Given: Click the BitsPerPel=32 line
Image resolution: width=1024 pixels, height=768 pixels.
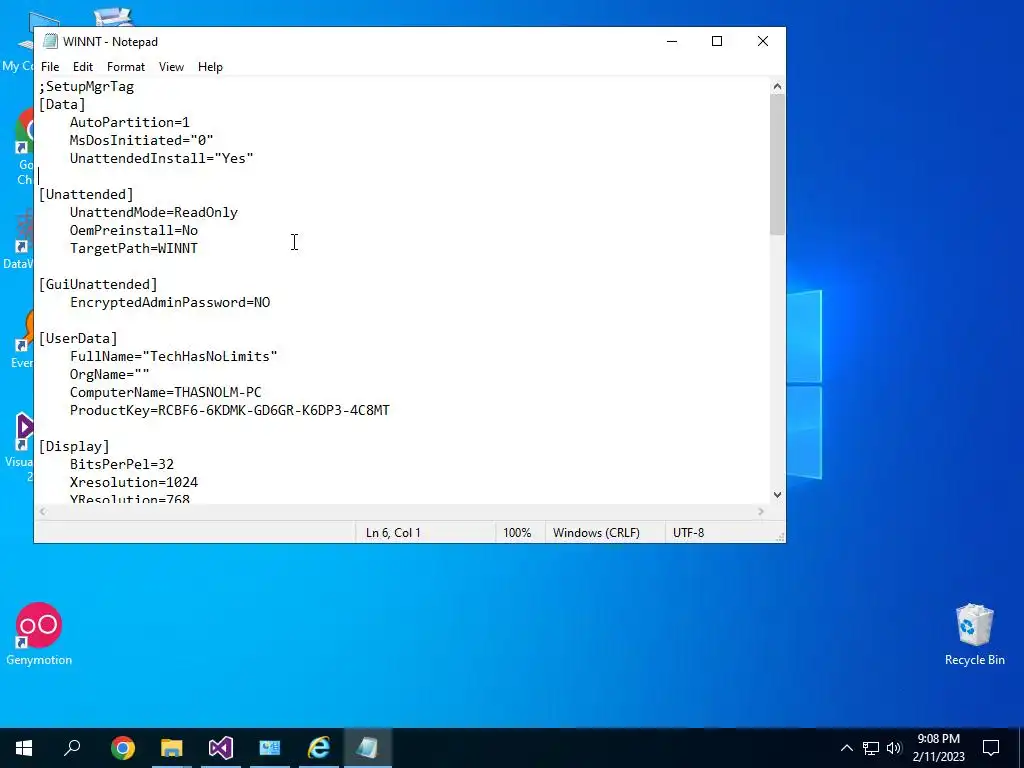Looking at the screenshot, I should tap(122, 464).
